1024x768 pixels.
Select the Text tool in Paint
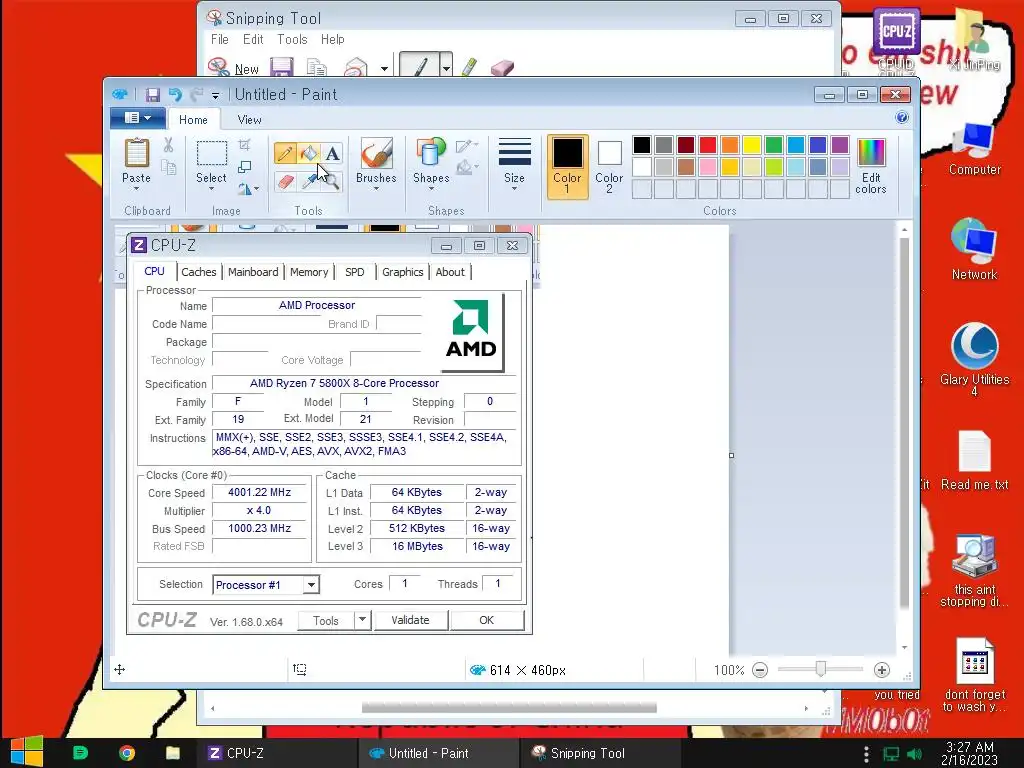click(x=332, y=153)
